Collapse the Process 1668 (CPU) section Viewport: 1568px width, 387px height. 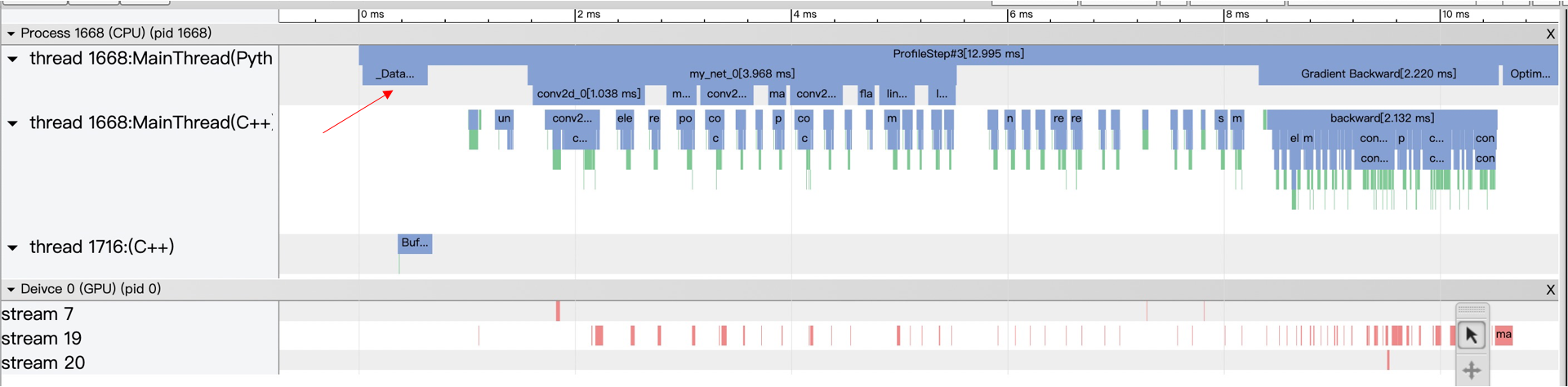coord(11,33)
